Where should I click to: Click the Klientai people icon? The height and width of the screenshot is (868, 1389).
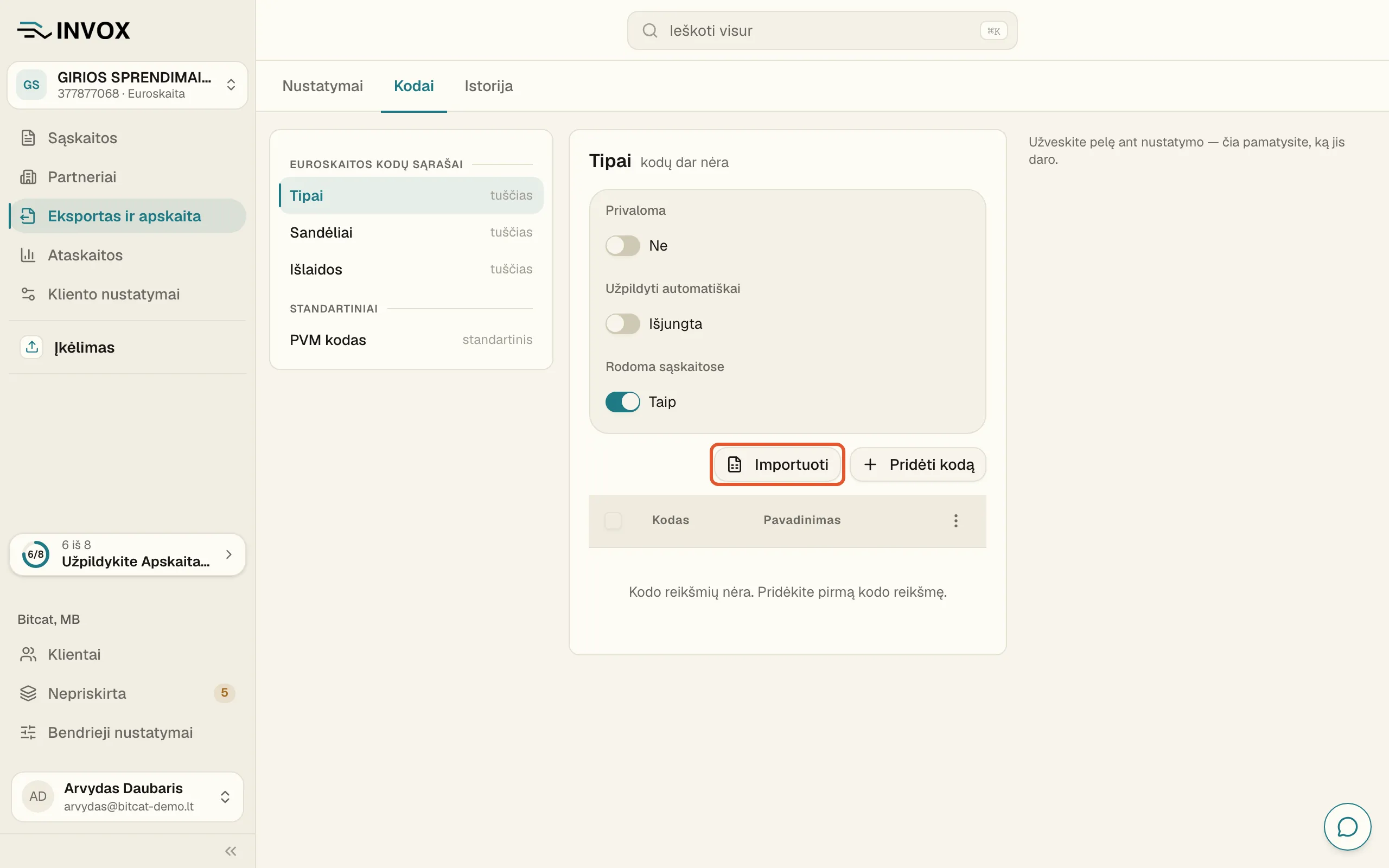28,654
